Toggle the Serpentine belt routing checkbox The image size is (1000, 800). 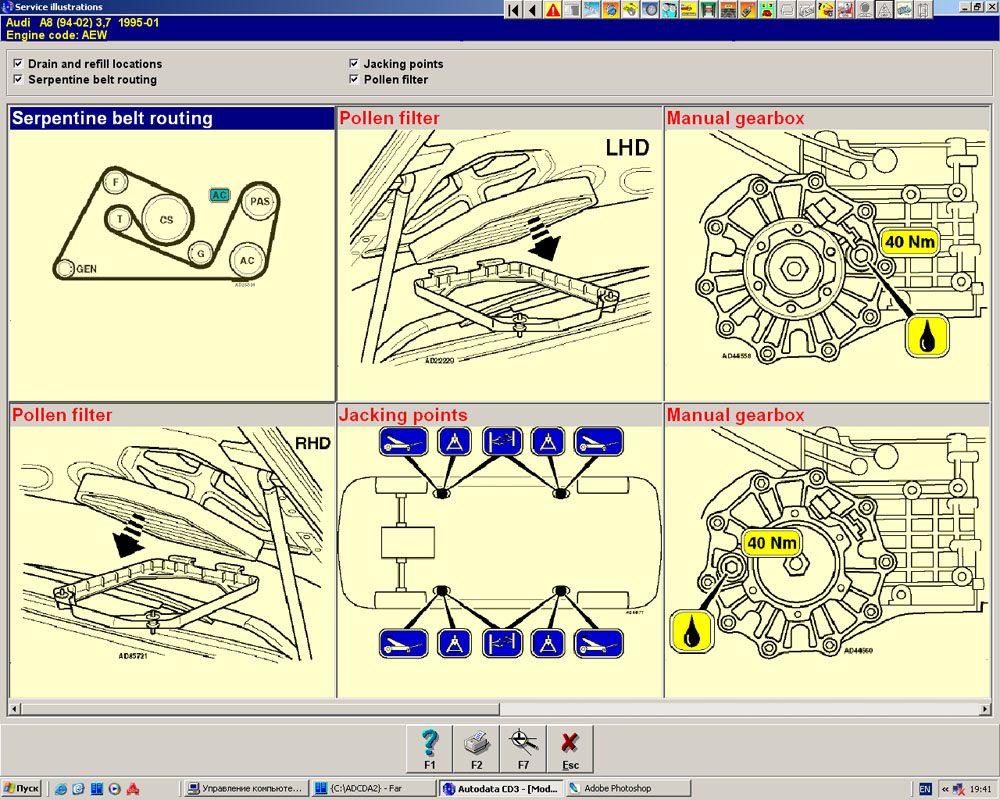click(x=18, y=80)
